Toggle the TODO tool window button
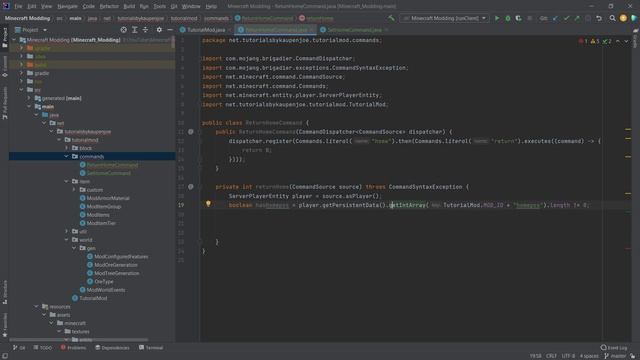Screen dimensions: 640x360 pos(43,348)
